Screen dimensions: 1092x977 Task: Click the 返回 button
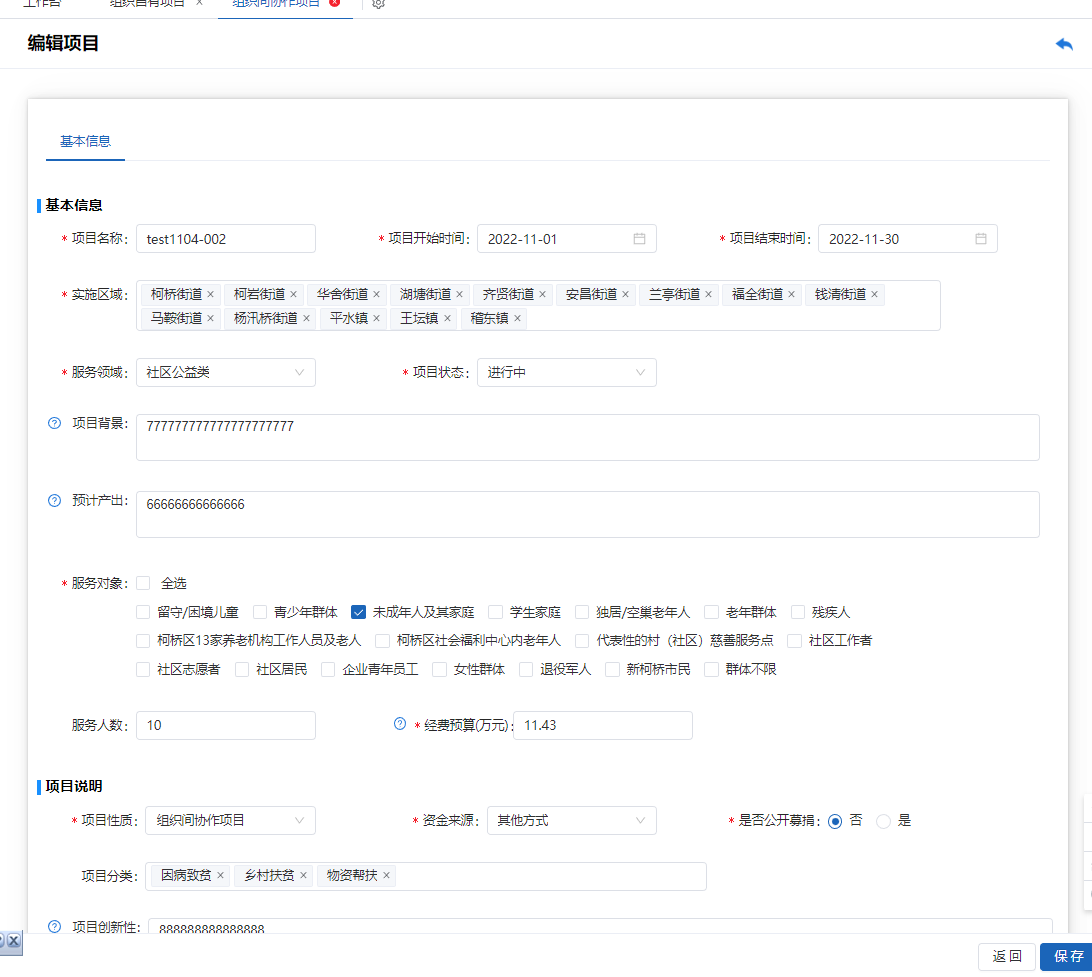click(1007, 956)
